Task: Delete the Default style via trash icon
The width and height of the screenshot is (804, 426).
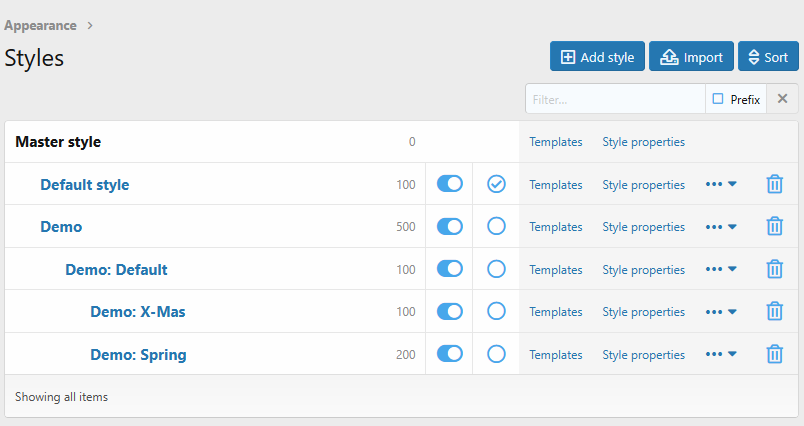Action: [774, 184]
